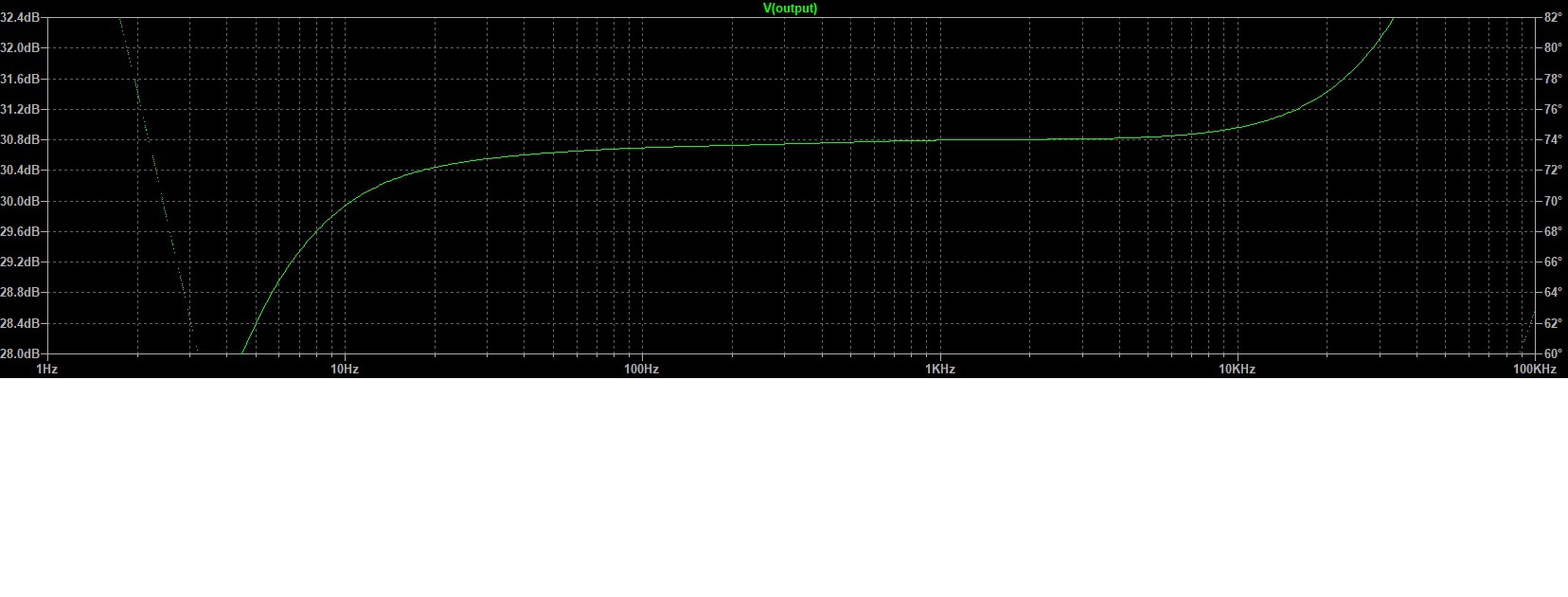The image size is (1568, 597).
Task: Click the 32.0dB magnitude axis label
Action: click(19, 47)
